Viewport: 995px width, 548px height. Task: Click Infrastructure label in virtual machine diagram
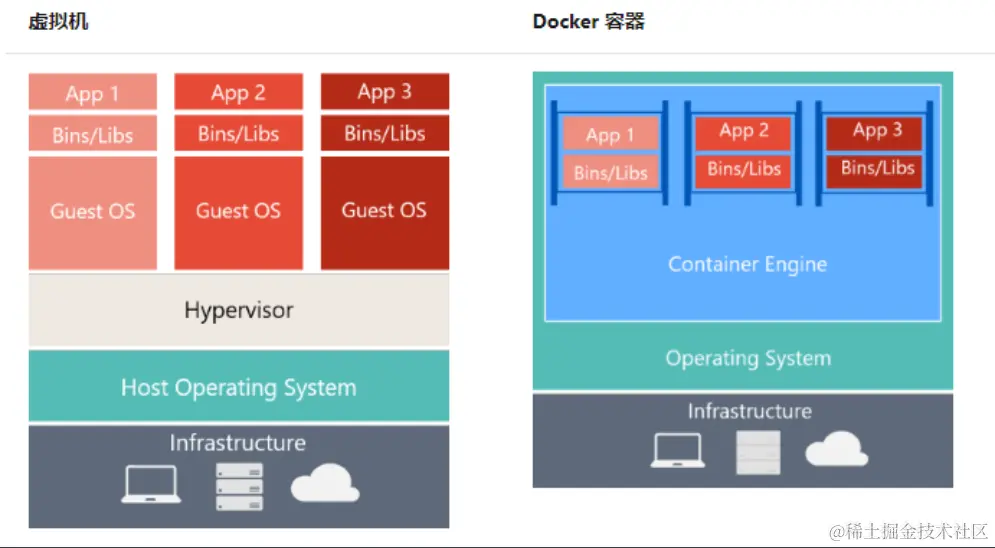click(x=238, y=442)
